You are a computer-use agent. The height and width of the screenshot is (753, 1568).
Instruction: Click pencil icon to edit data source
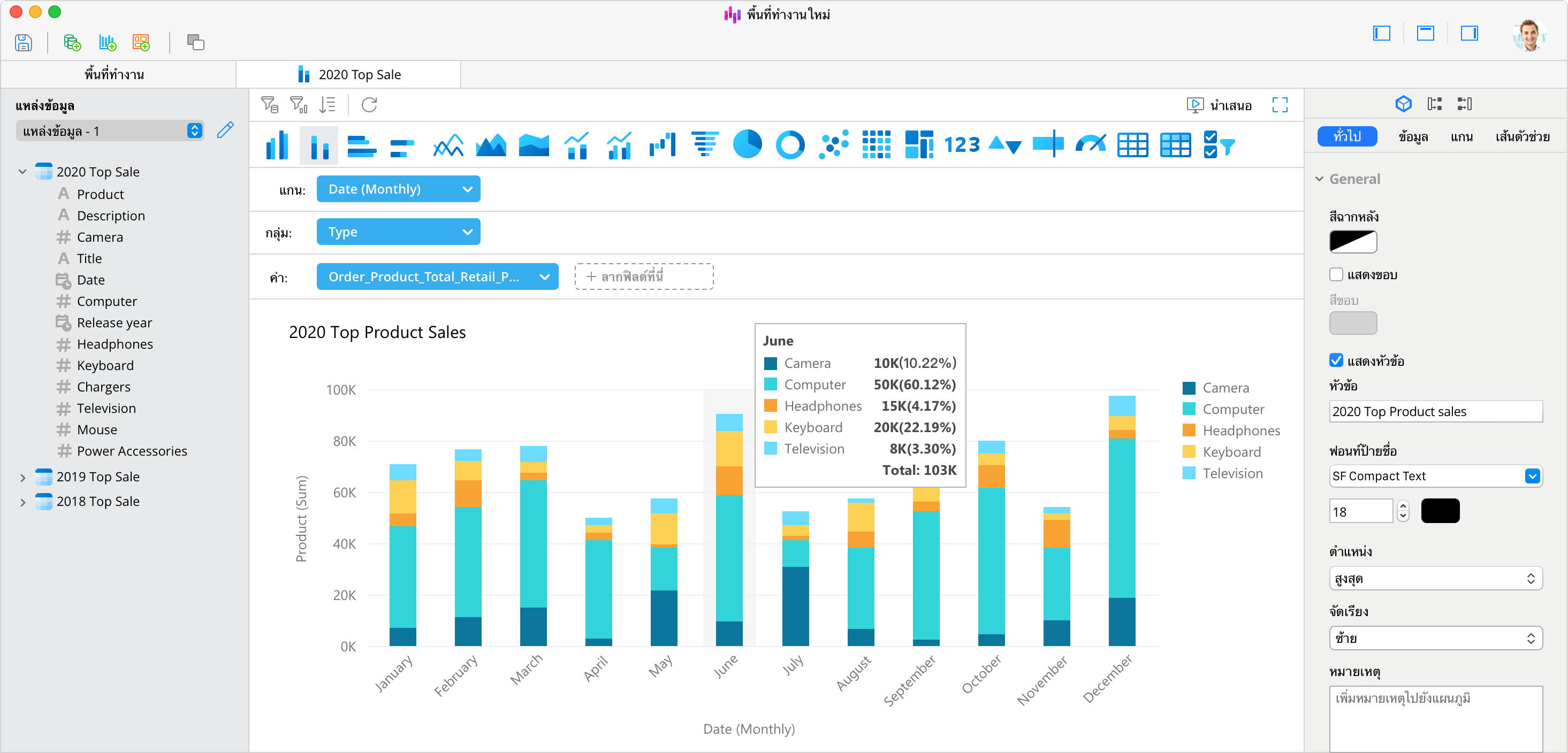click(225, 130)
